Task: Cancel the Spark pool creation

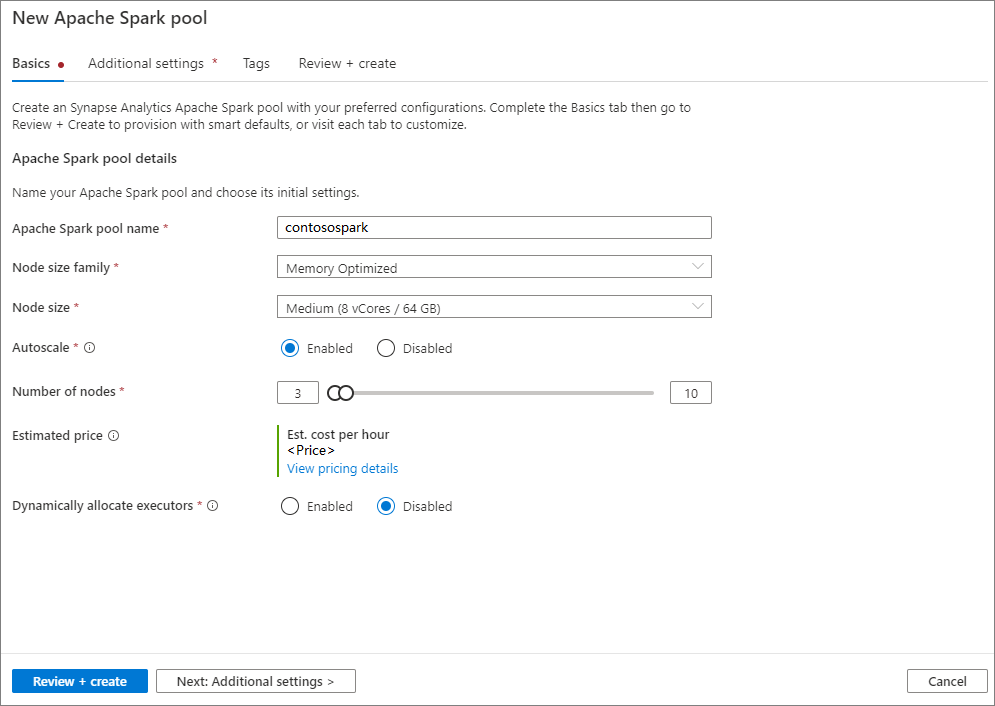Action: pyautogui.click(x=946, y=680)
